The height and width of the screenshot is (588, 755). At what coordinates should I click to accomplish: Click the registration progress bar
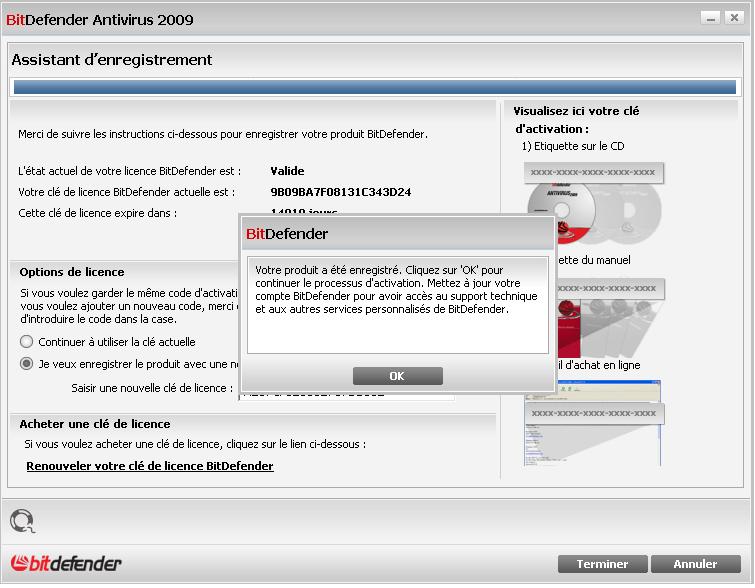375,87
